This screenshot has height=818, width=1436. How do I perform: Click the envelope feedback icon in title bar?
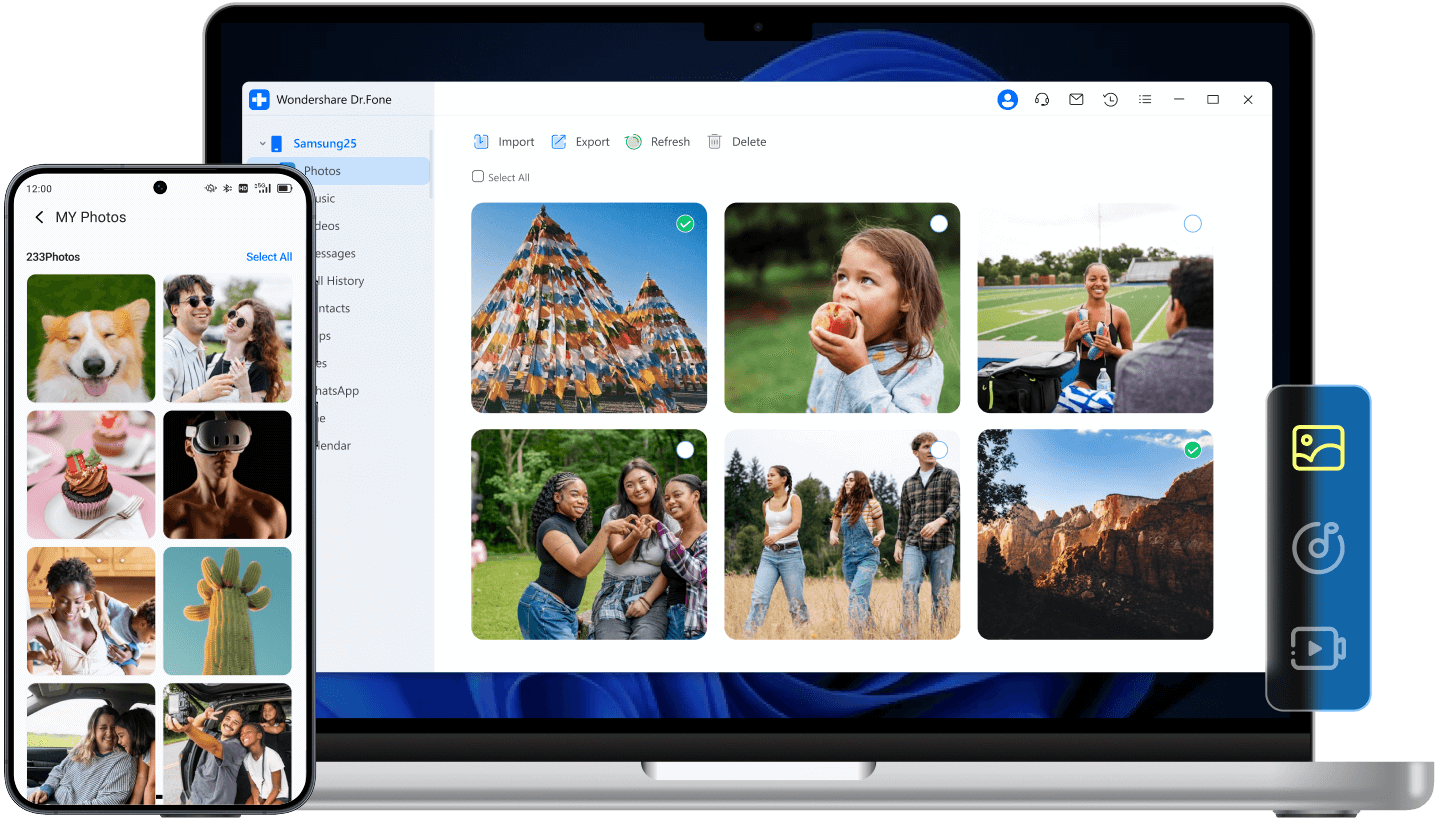pos(1076,100)
